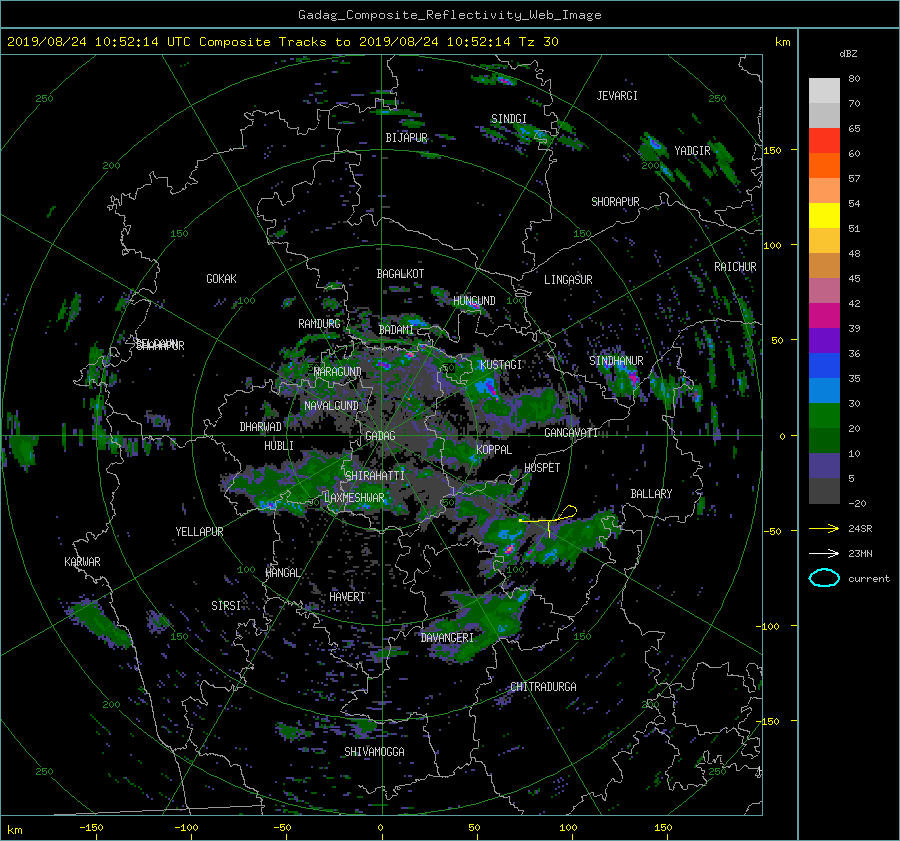The image size is (900, 841).
Task: Select the mauve pink 42-45 dBZ swatch
Action: tap(824, 291)
